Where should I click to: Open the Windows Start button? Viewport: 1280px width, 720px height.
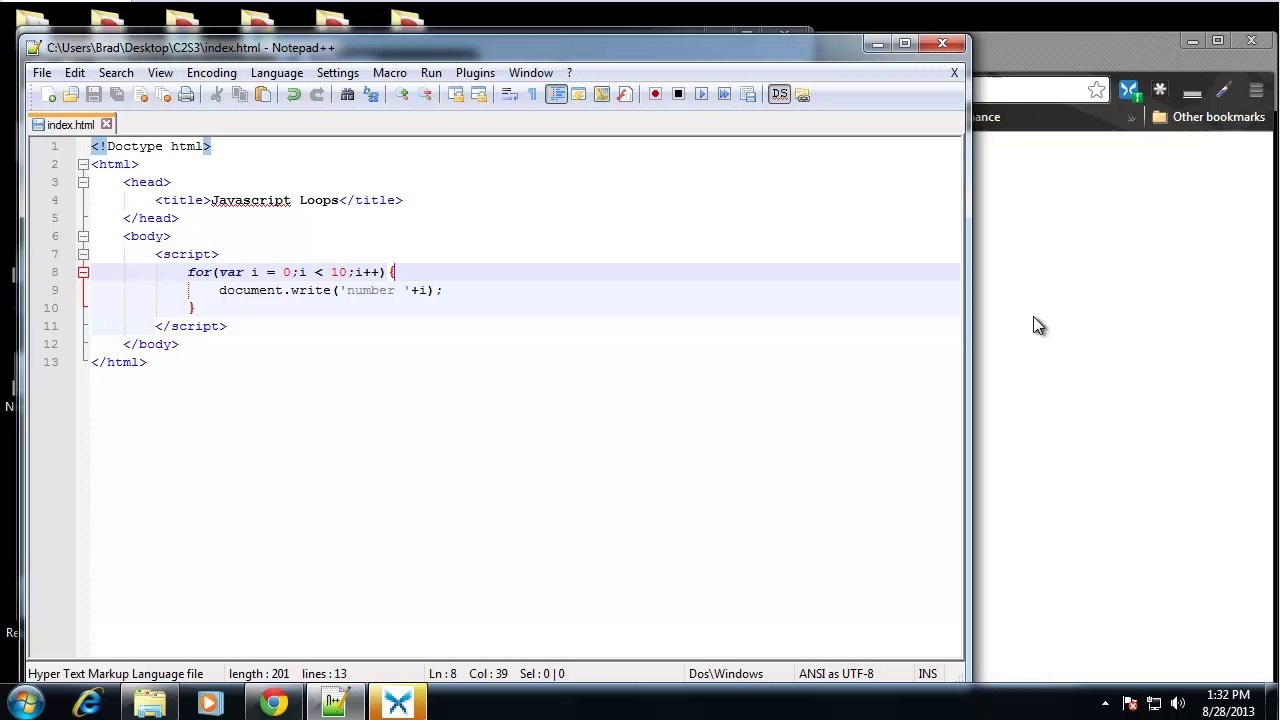tap(25, 703)
